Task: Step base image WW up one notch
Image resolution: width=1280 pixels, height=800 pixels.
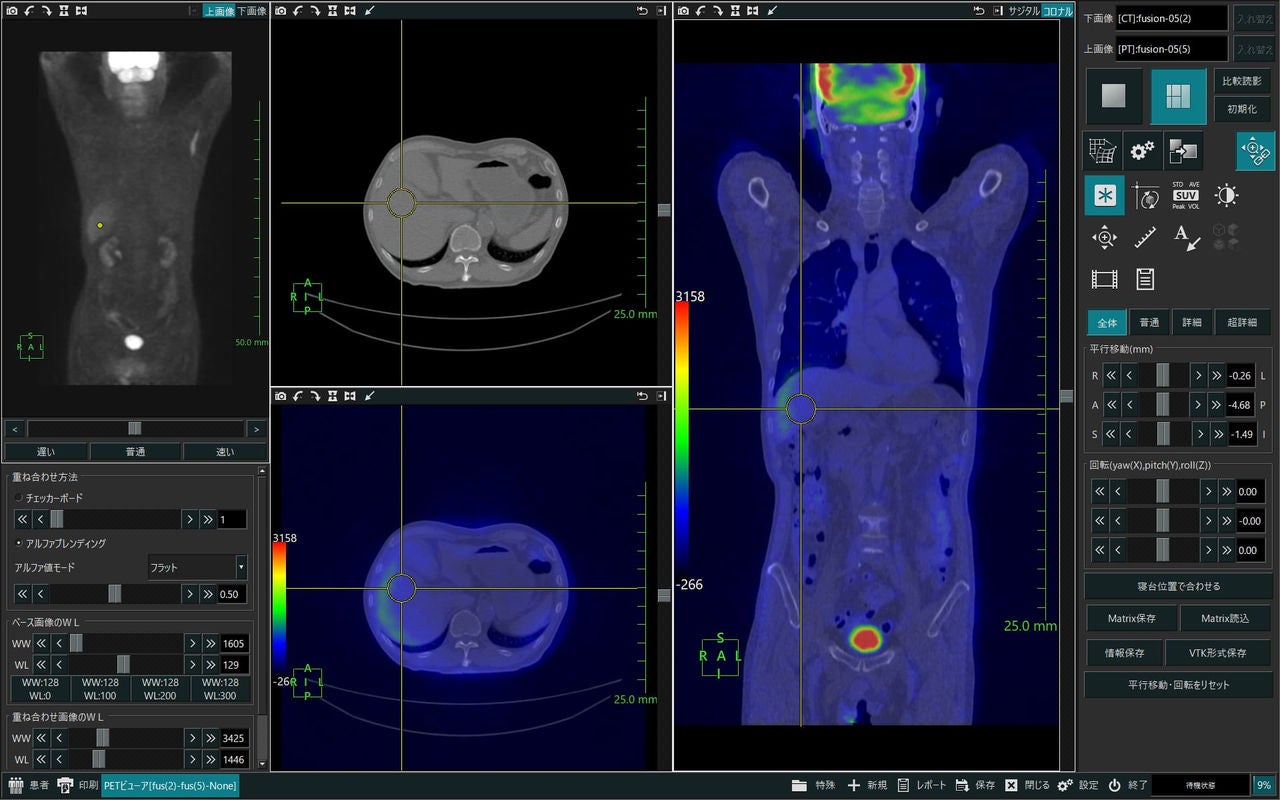Action: tap(192, 643)
